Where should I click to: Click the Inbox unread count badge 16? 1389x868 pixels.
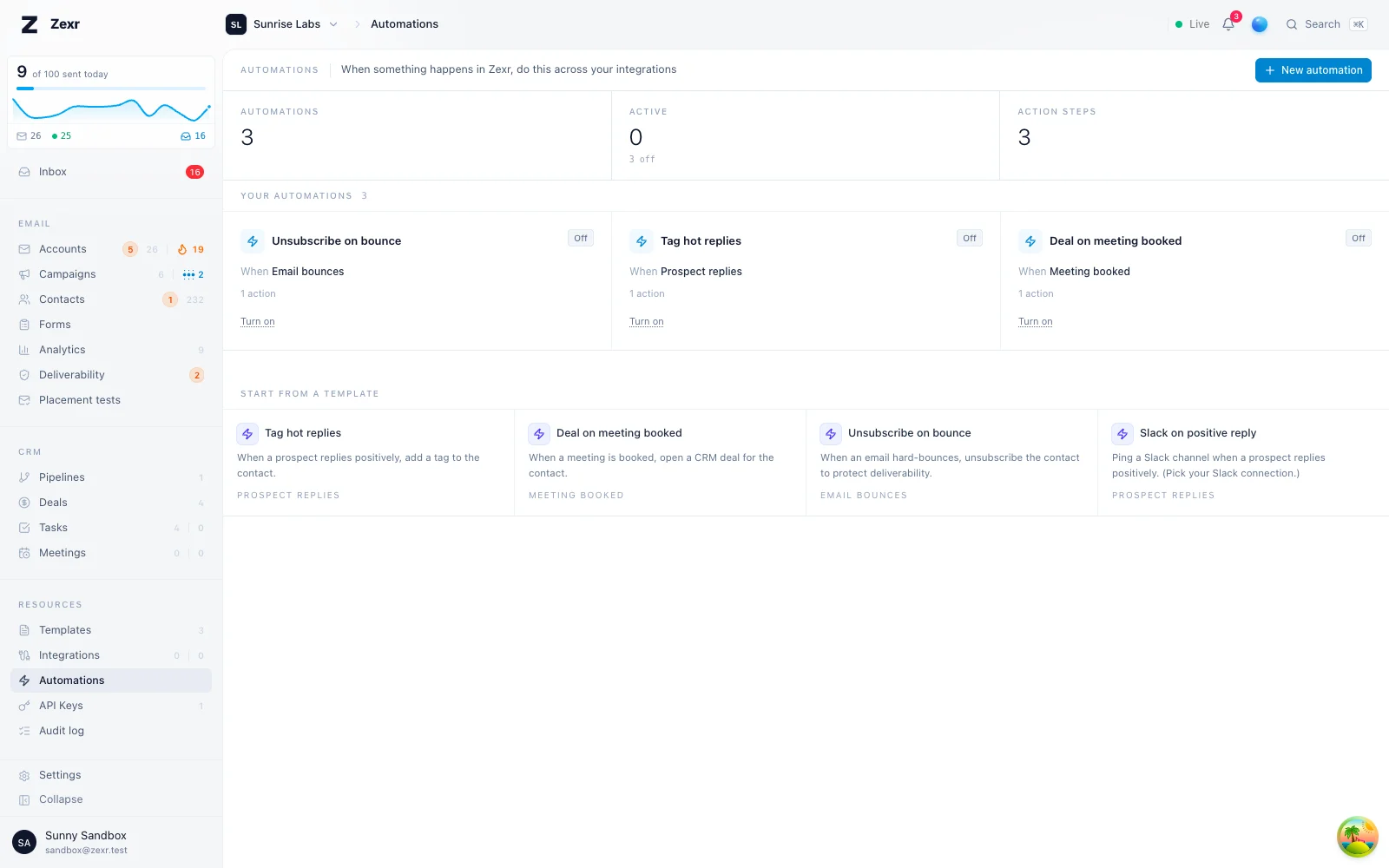(195, 172)
